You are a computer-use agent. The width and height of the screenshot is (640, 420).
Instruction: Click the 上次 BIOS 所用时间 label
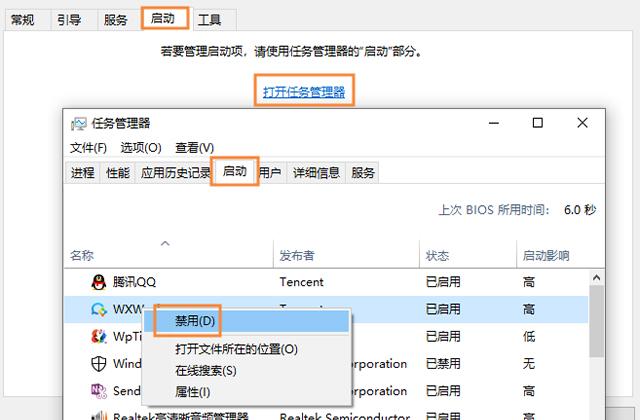[x=494, y=210]
